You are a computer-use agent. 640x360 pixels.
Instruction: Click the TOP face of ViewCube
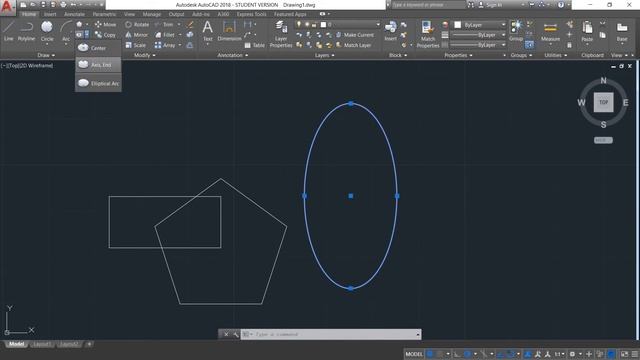(x=603, y=102)
